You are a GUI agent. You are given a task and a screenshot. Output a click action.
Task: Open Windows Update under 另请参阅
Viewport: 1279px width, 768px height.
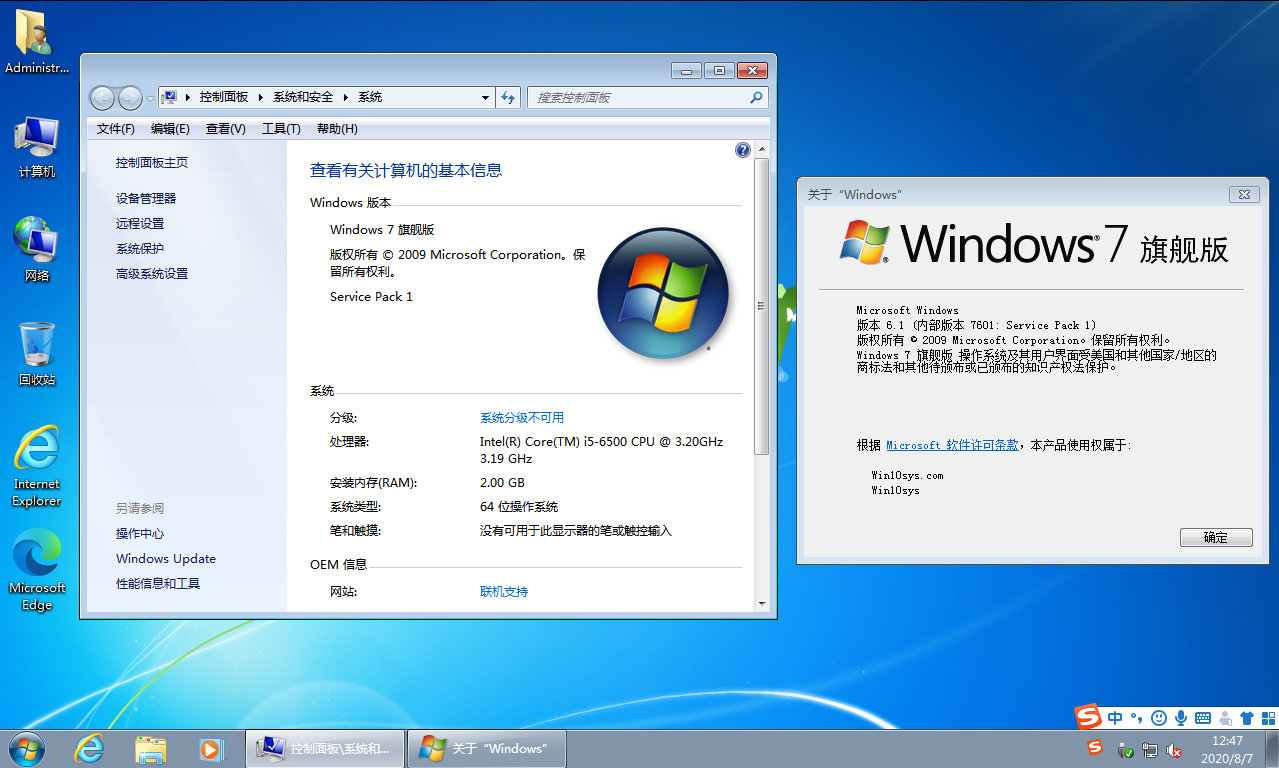click(166, 559)
